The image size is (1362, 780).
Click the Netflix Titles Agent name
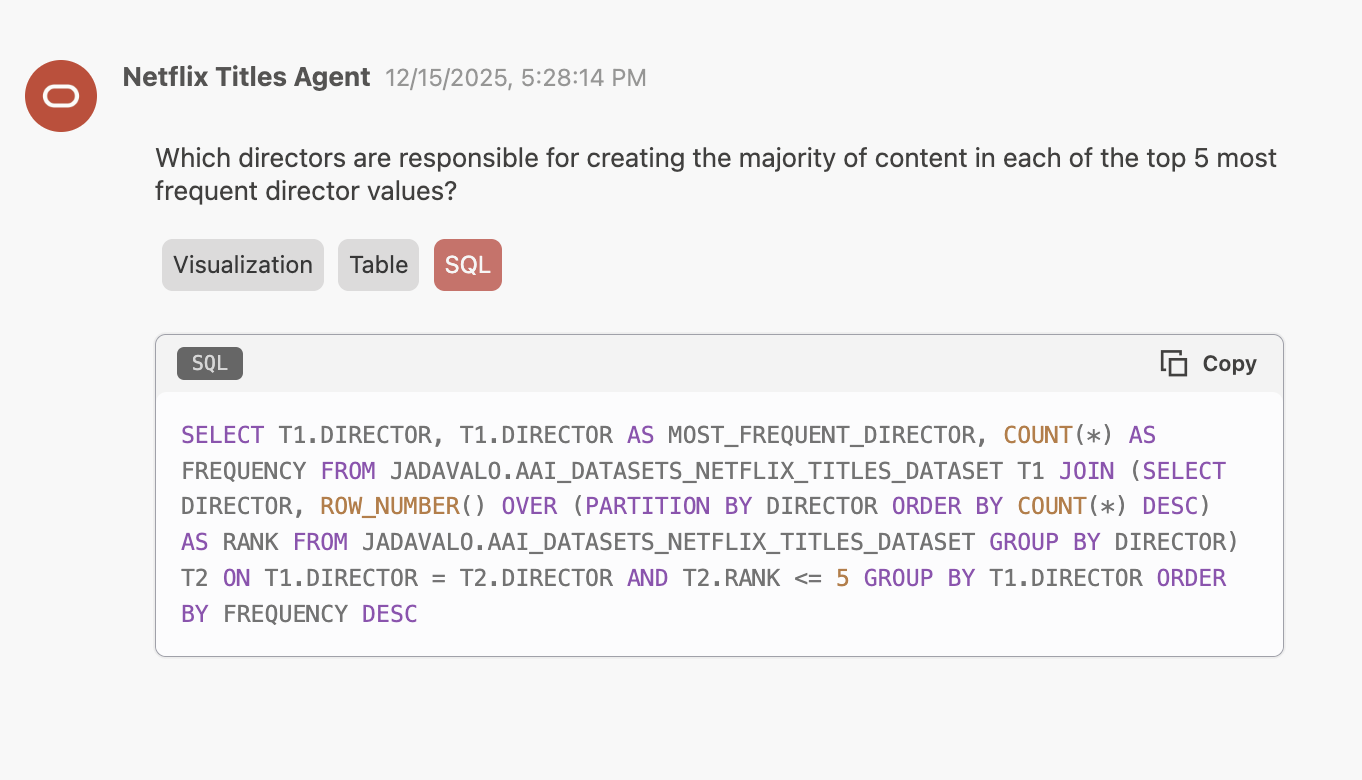click(246, 77)
